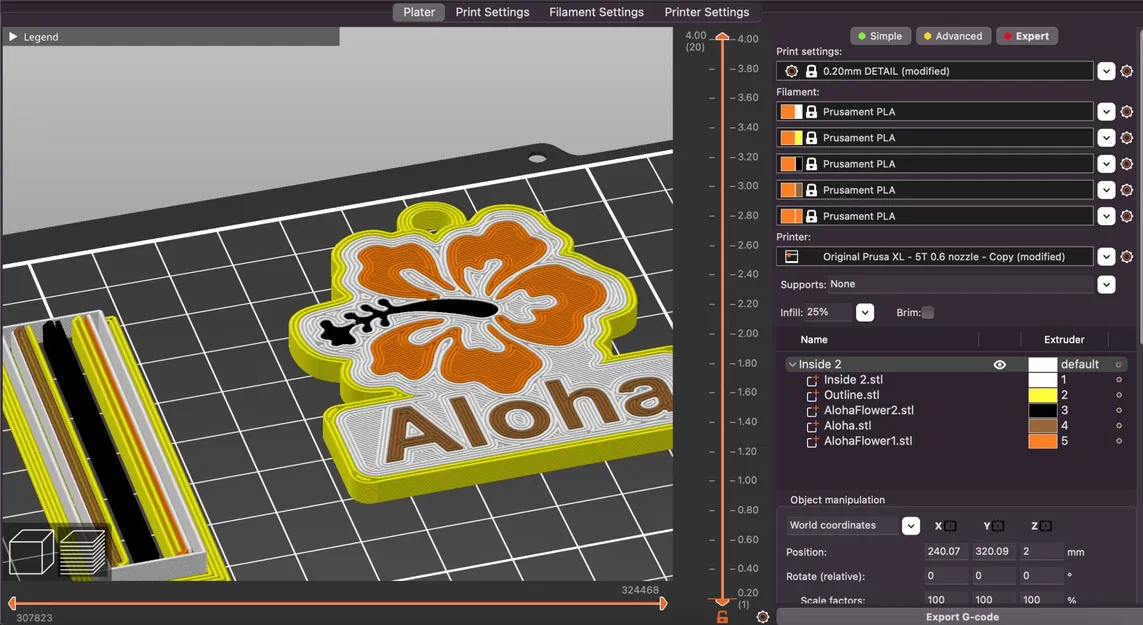Collapse the Inside 2 object tree
1143x625 pixels.
tap(792, 364)
